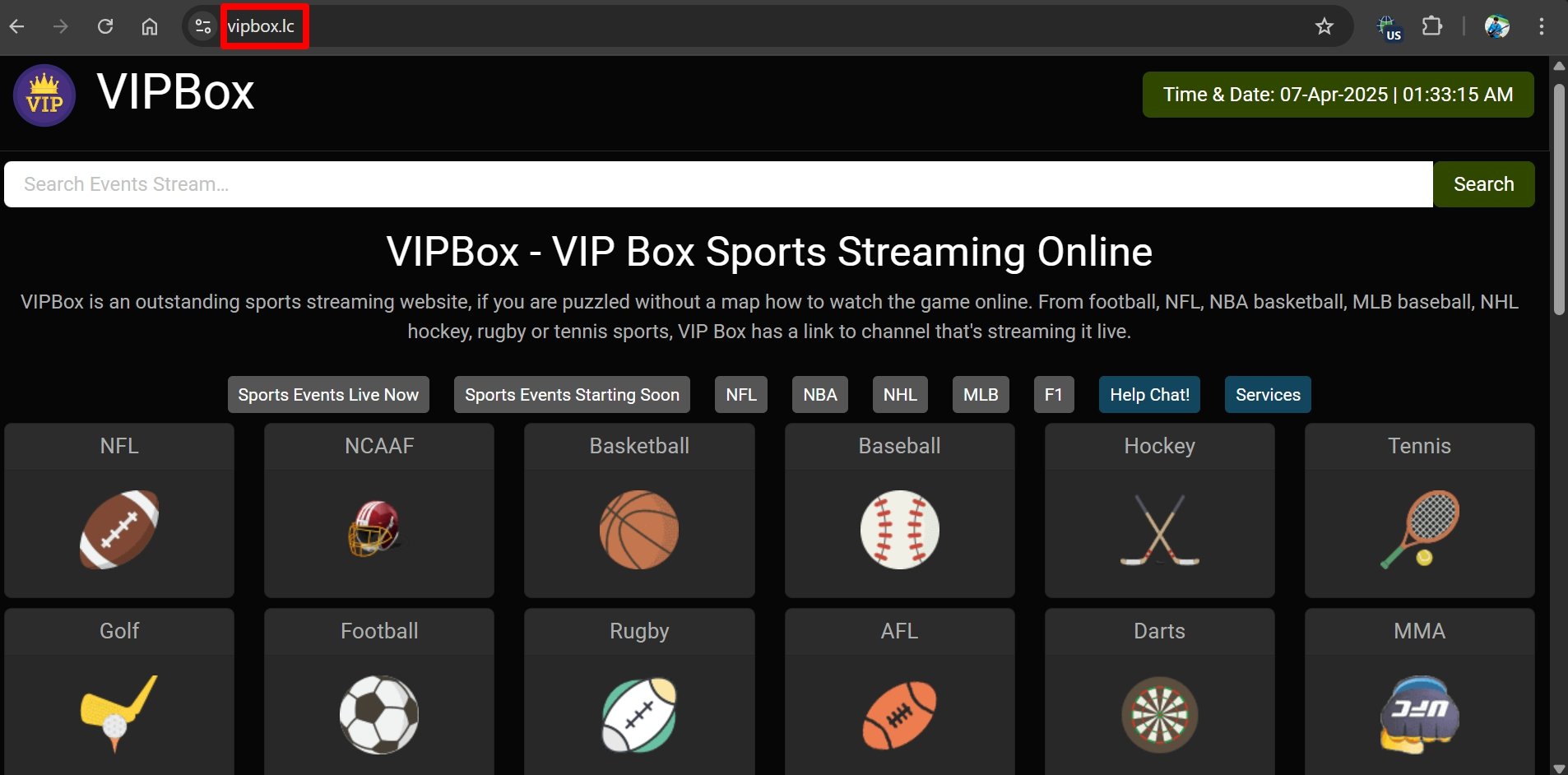
Task: Open the browser profile avatar
Action: [1497, 26]
